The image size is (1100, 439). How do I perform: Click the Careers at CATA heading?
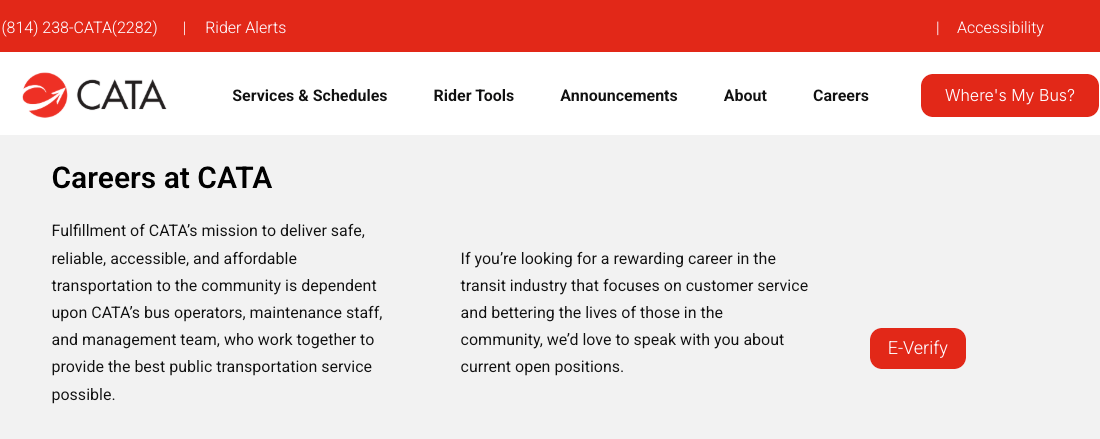tap(161, 178)
